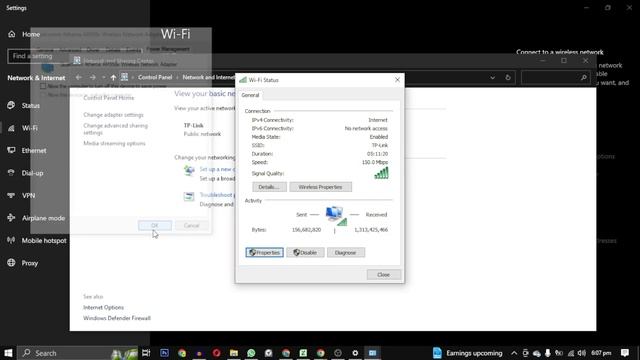The image size is (640, 360).
Task: Open the Wi-Fi page in Settings sidebar
Action: click(30, 128)
